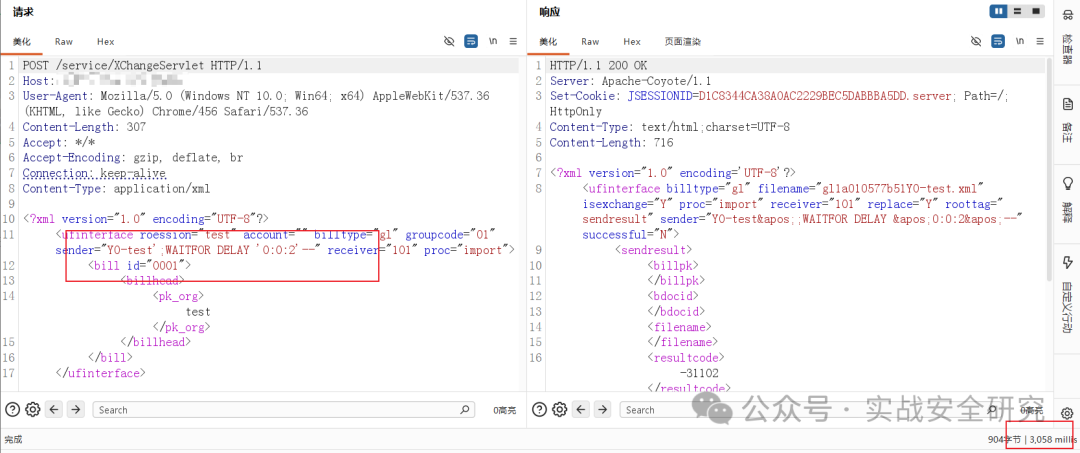
Task: Switch to the response 美化 tab
Action: click(549, 42)
